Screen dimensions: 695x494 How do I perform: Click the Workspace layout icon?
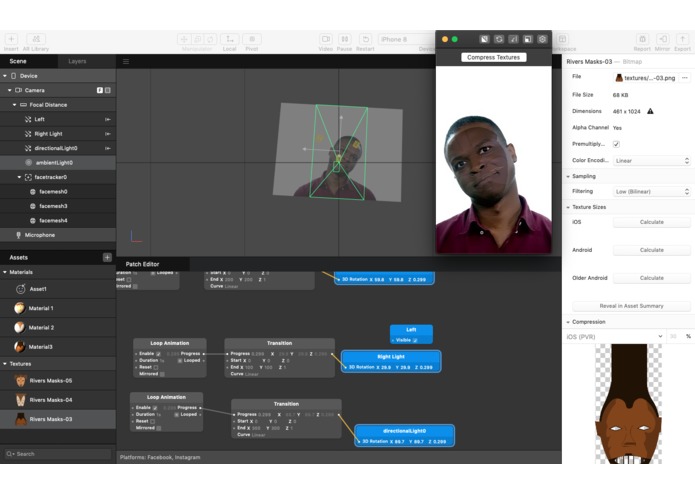click(x=562, y=39)
